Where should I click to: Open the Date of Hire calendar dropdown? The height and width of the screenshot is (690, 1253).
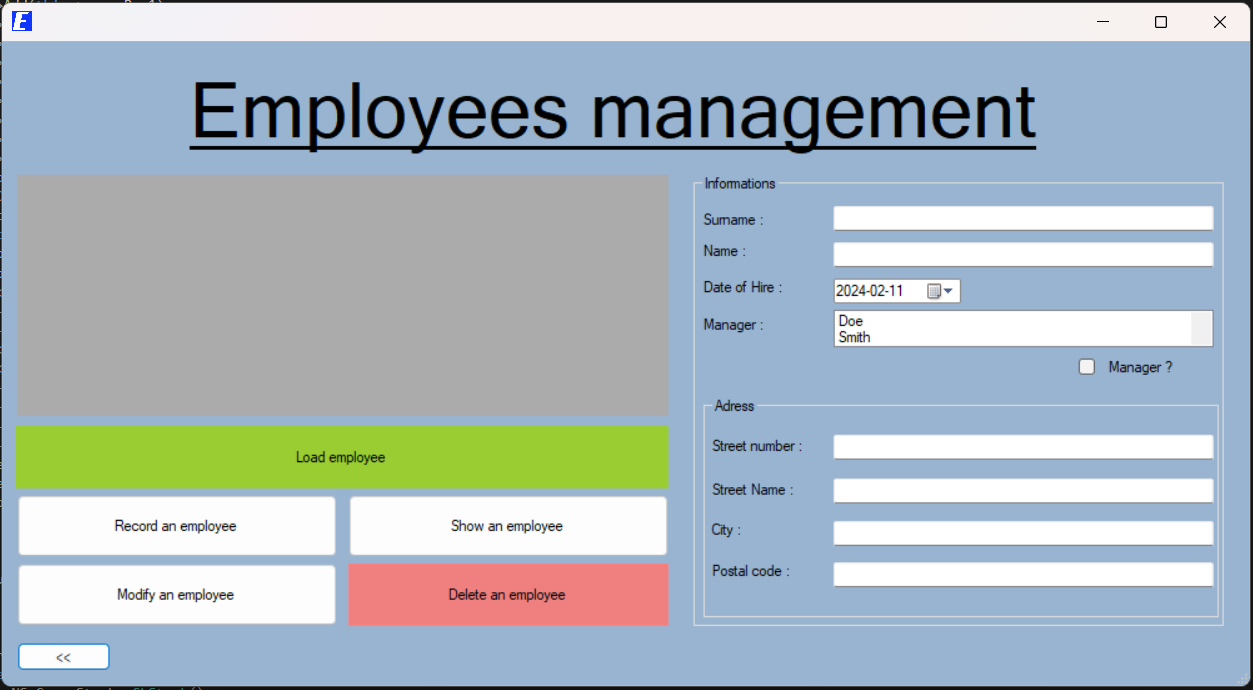tap(941, 291)
